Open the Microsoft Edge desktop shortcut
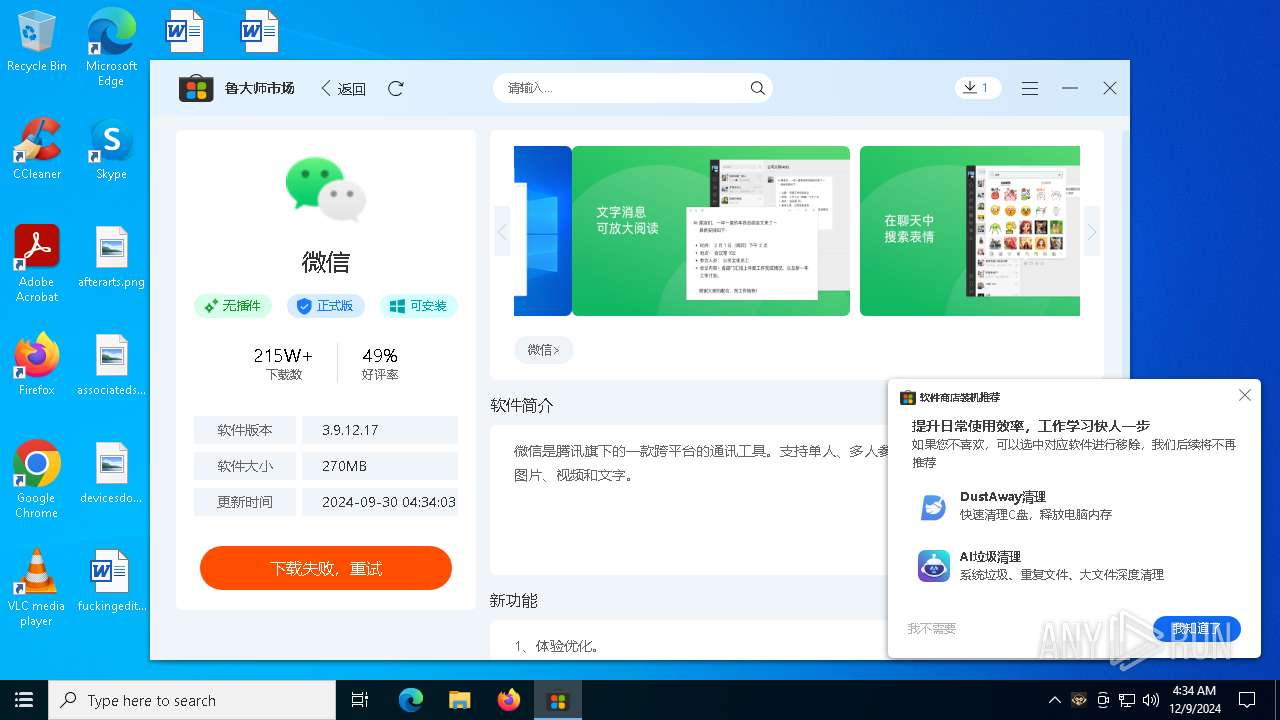The image size is (1280, 720). [111, 47]
